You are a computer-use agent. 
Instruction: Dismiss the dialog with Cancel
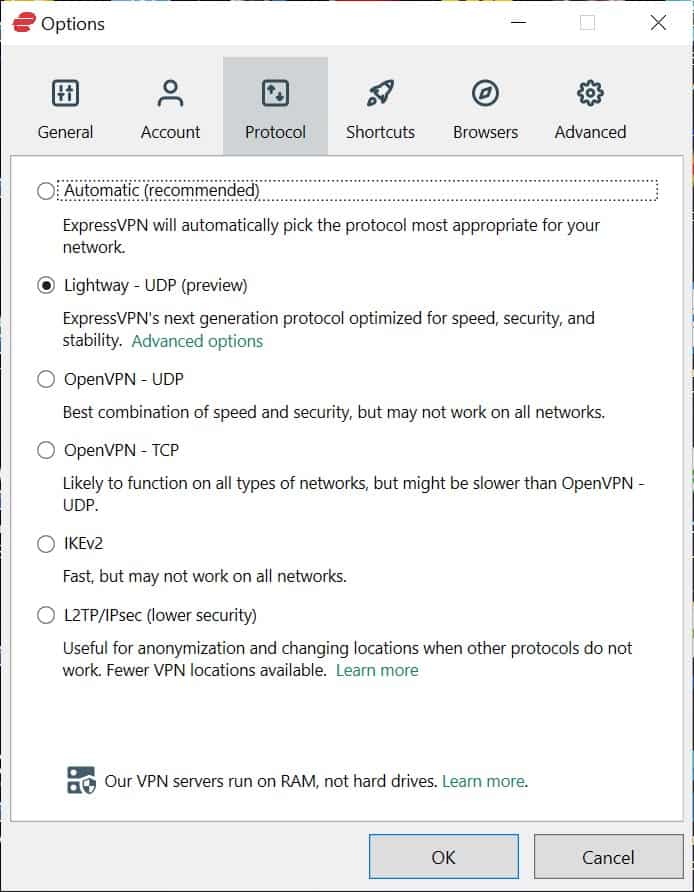coord(608,857)
